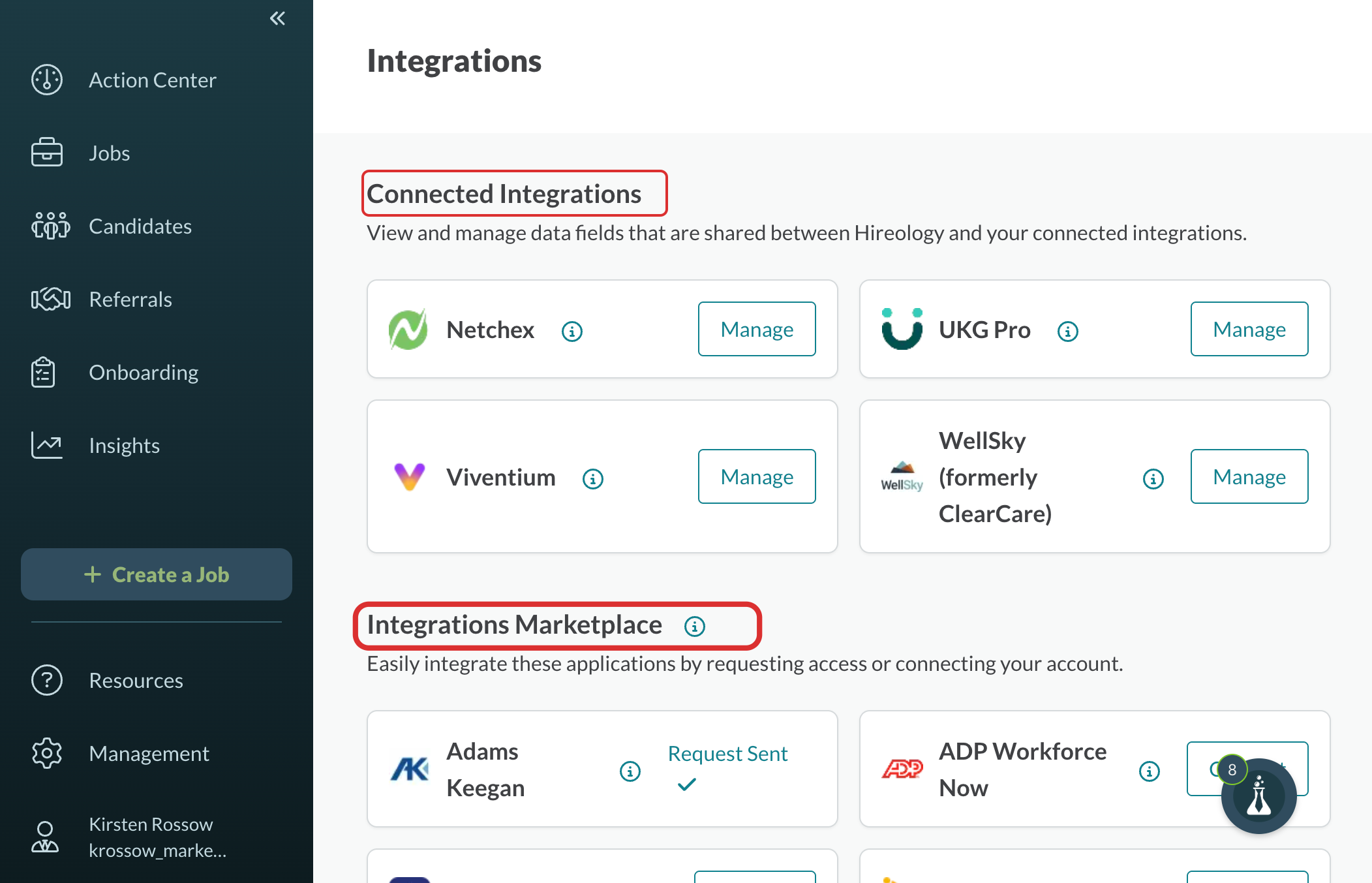Click the Integrations Marketplace heading text
Image resolution: width=1372 pixels, height=883 pixels.
click(x=514, y=625)
